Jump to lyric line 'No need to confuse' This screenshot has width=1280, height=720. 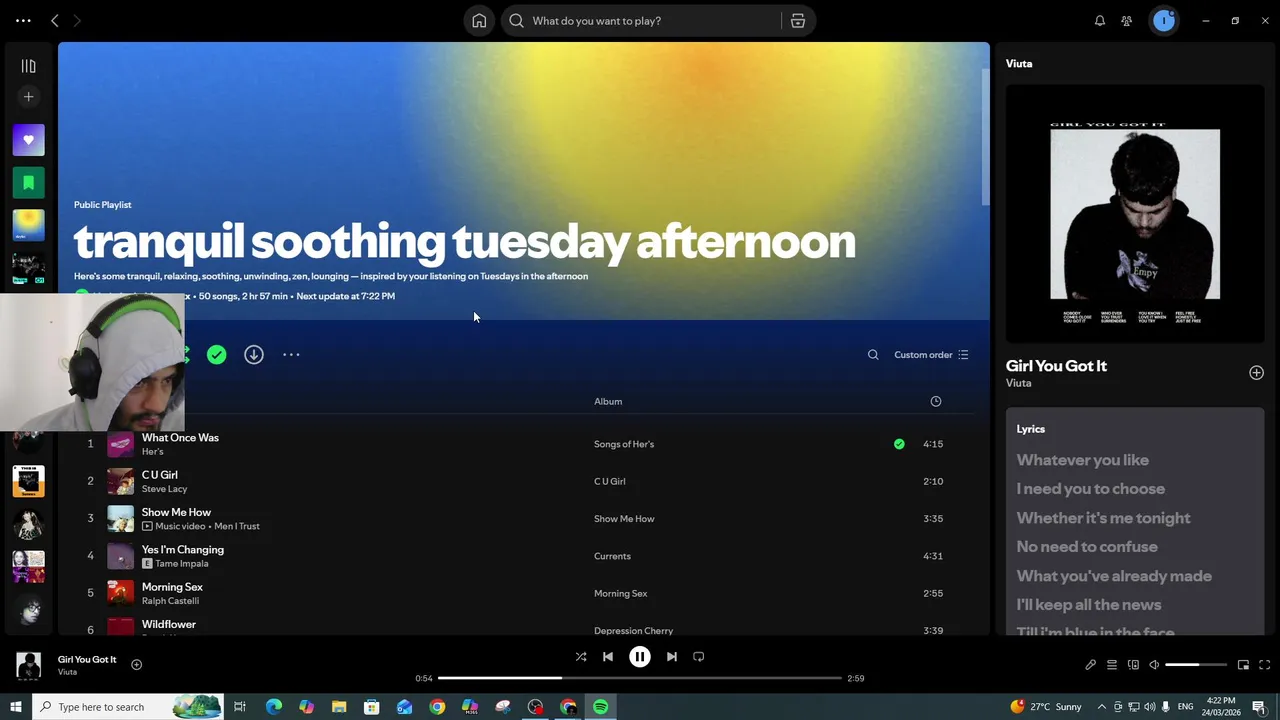point(1087,547)
